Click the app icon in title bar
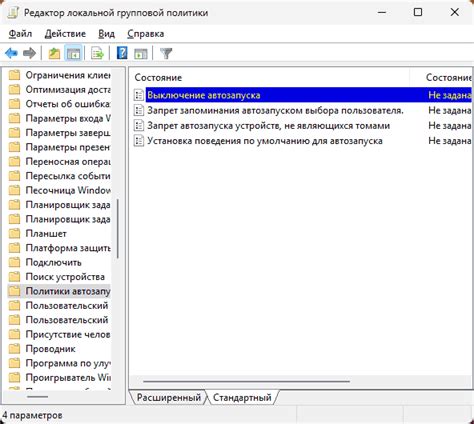This screenshot has height=424, width=474. coord(13,12)
